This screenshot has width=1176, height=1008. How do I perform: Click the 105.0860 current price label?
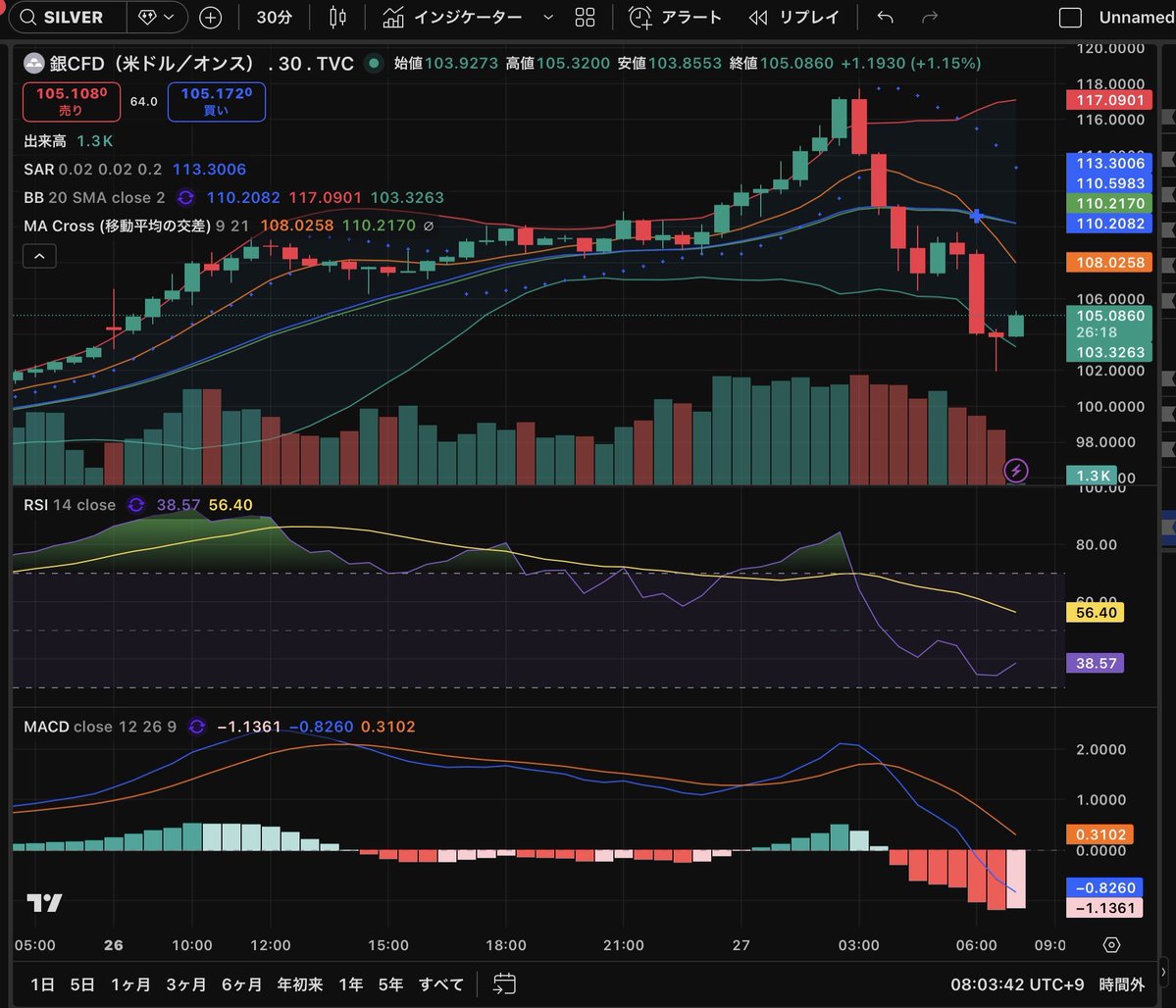[x=1110, y=316]
